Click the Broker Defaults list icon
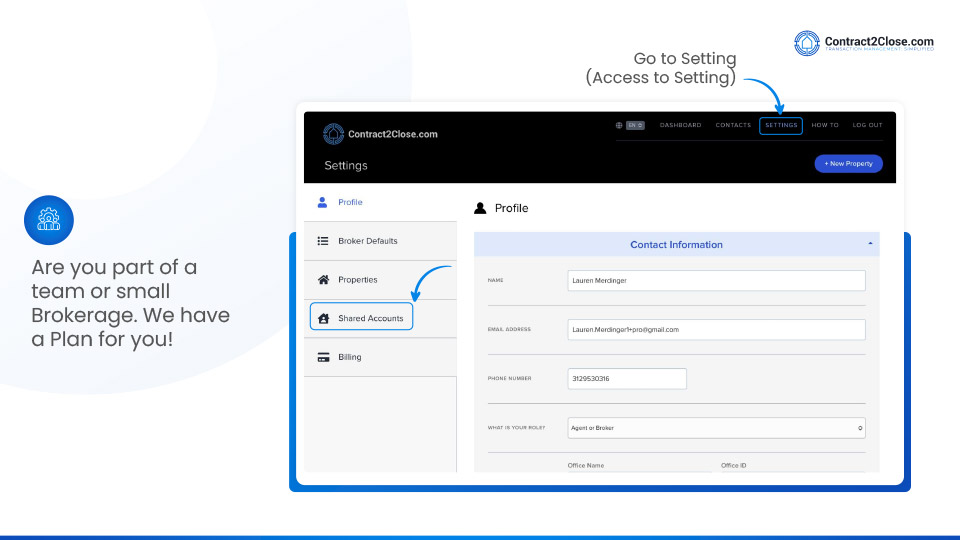The height and width of the screenshot is (540, 960). coord(322,241)
